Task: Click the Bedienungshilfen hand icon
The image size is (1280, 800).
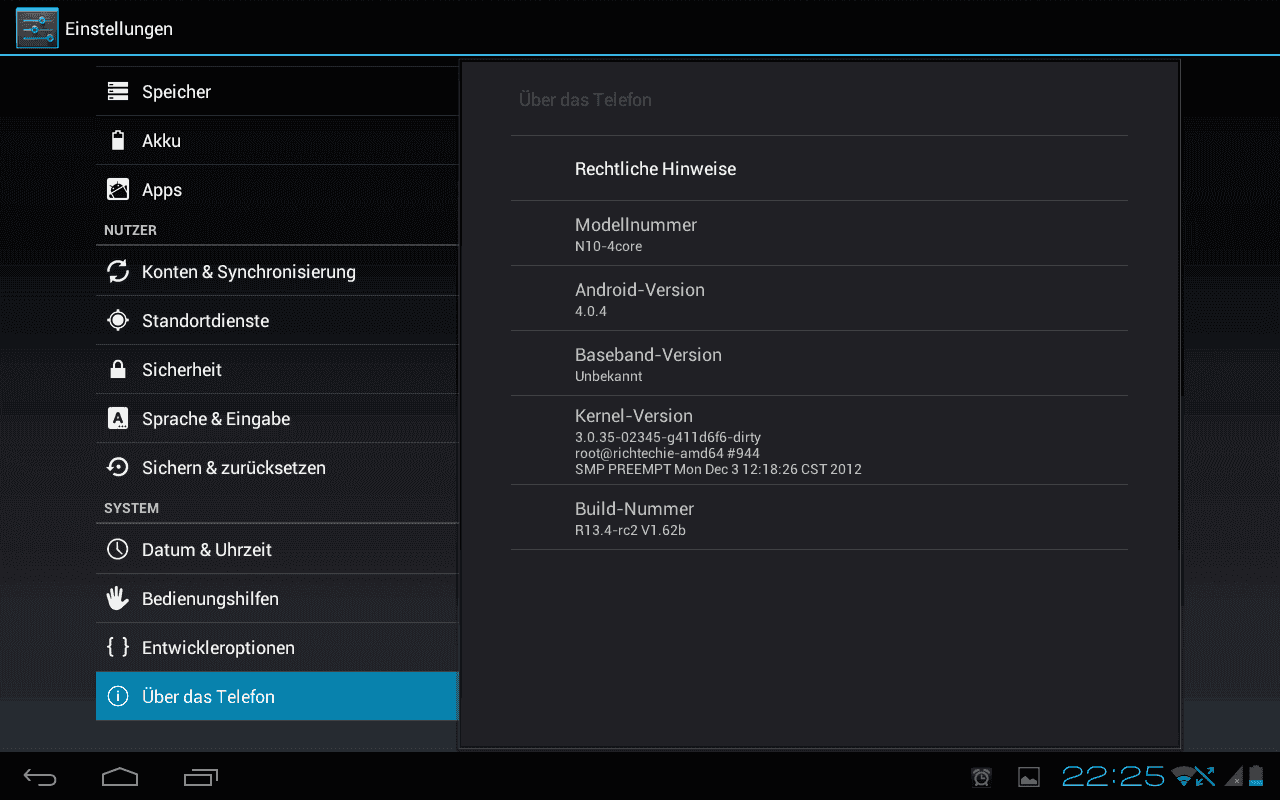Action: point(118,599)
